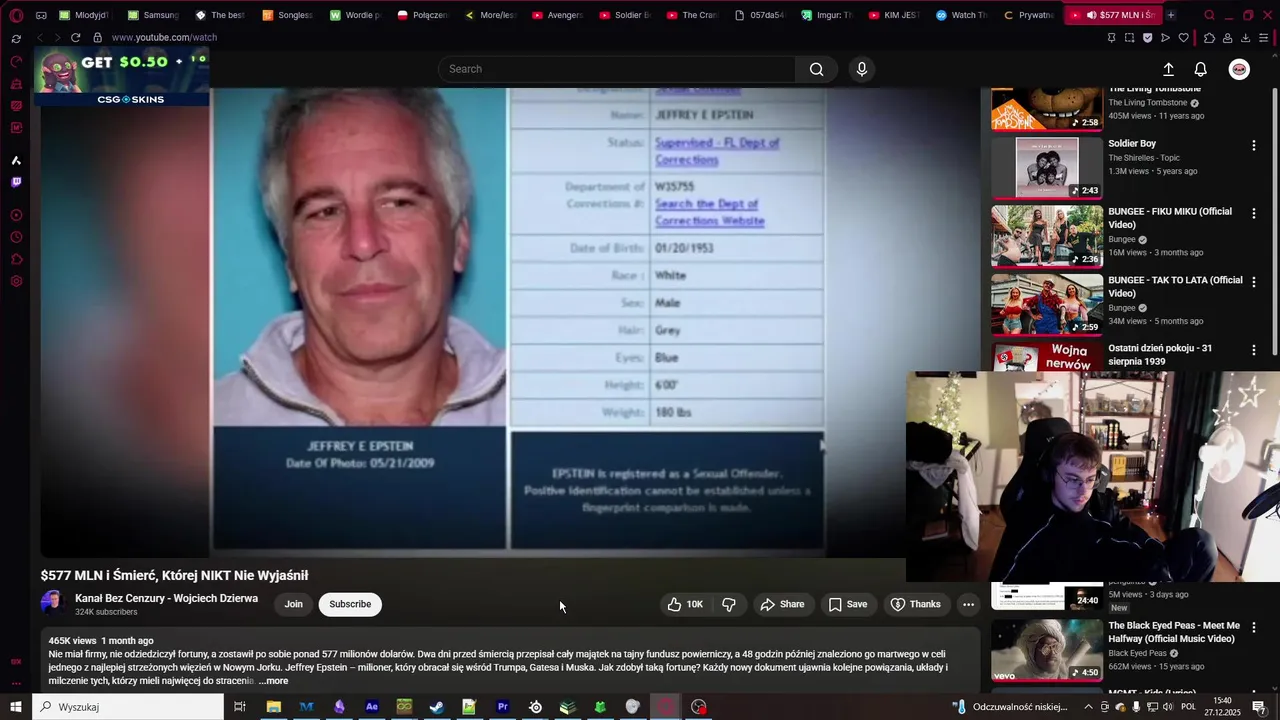This screenshot has height=720, width=1280.
Task: Open Kanał Bez Cenzury - Wojciech Dzierwa channel link
Action: point(166,598)
